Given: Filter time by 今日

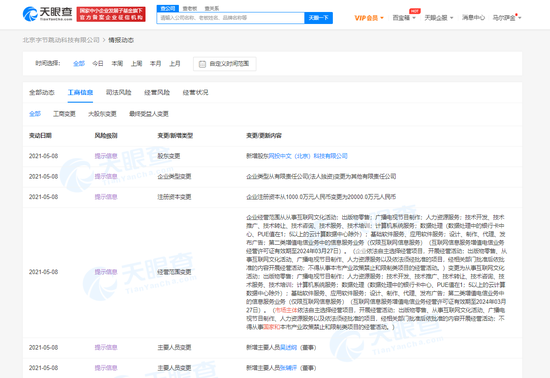Looking at the screenshot, I should [x=98, y=63].
